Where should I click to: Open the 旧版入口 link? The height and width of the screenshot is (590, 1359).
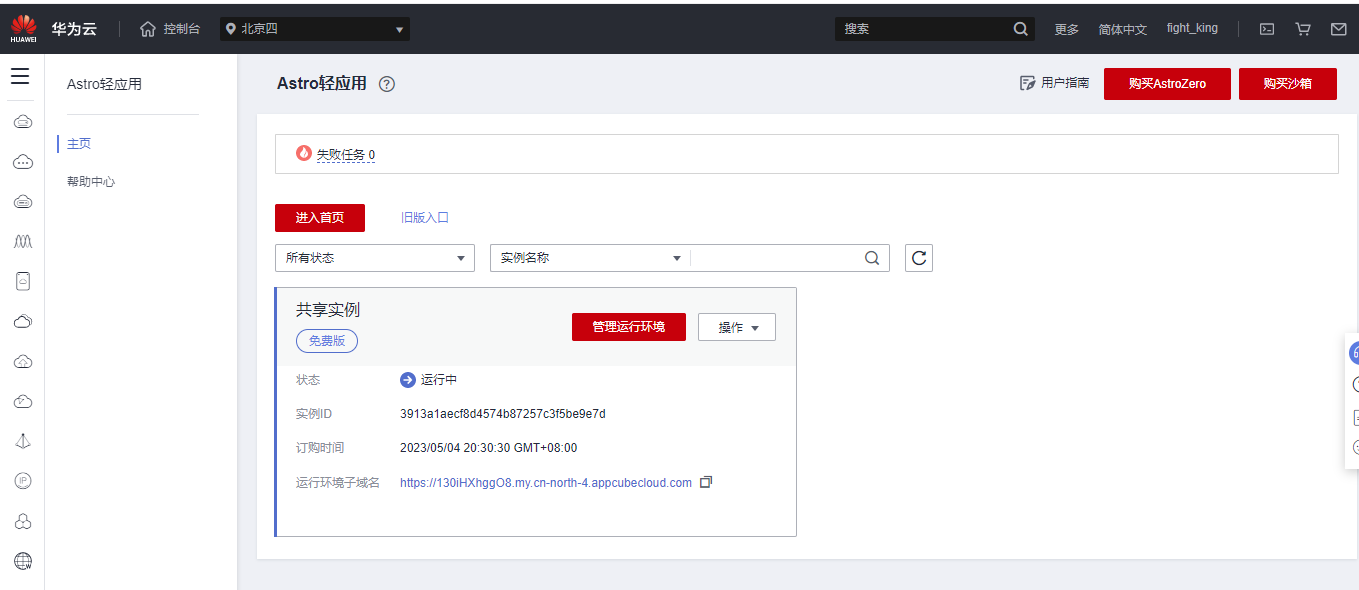(x=425, y=217)
